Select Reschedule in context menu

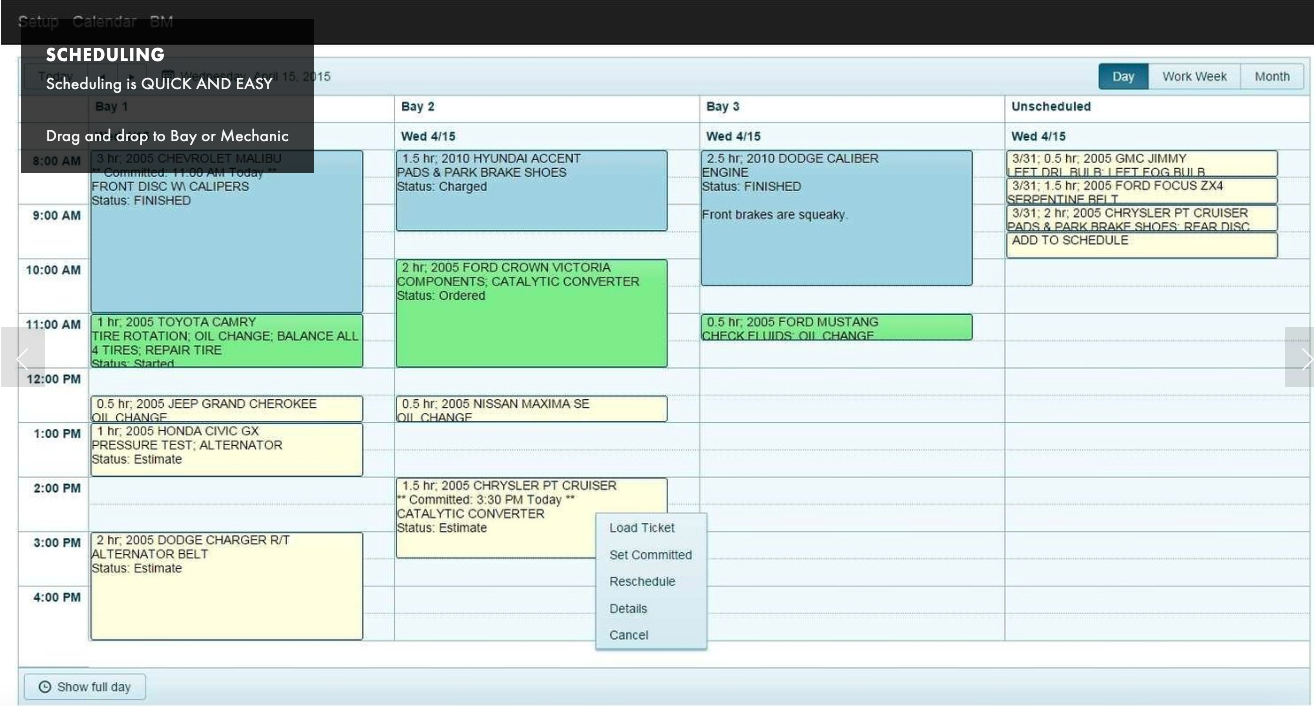[x=642, y=581]
